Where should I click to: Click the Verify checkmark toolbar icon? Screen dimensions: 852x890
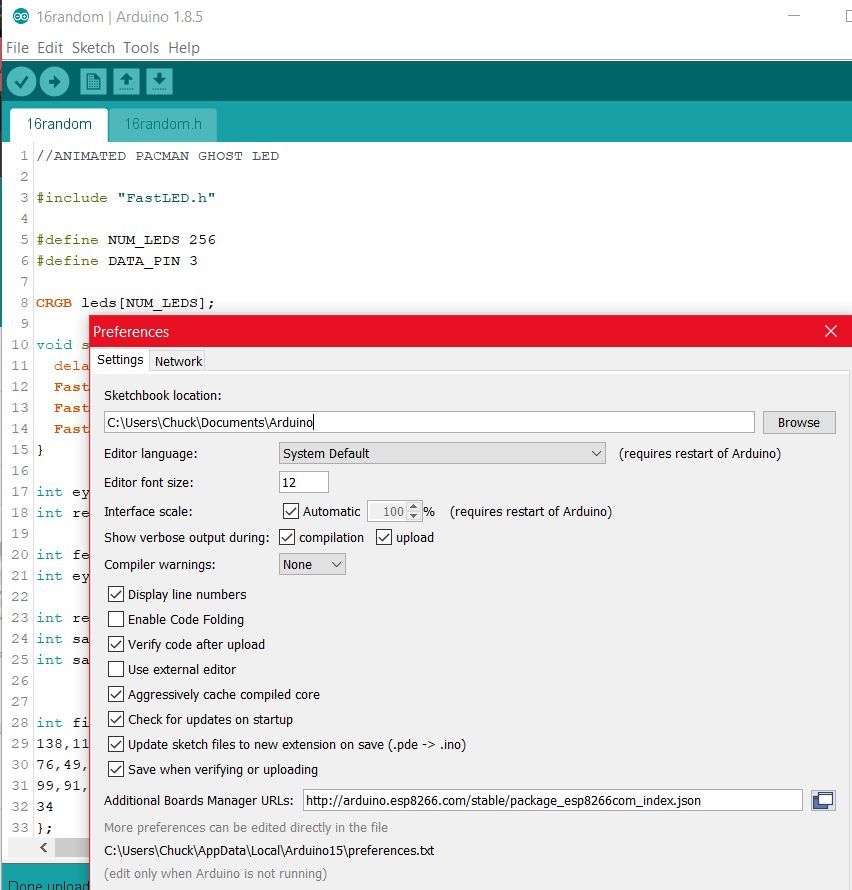22,82
